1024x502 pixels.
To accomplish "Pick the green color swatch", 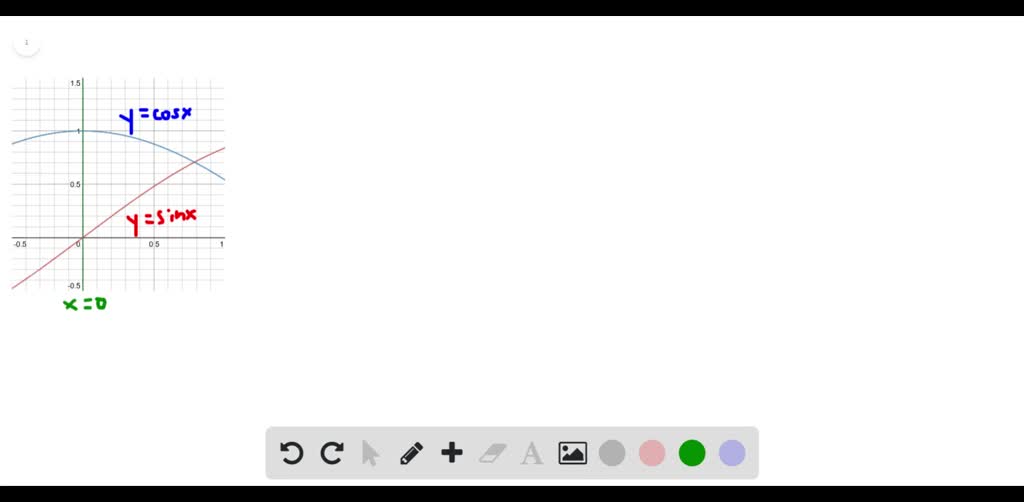I will coord(692,453).
